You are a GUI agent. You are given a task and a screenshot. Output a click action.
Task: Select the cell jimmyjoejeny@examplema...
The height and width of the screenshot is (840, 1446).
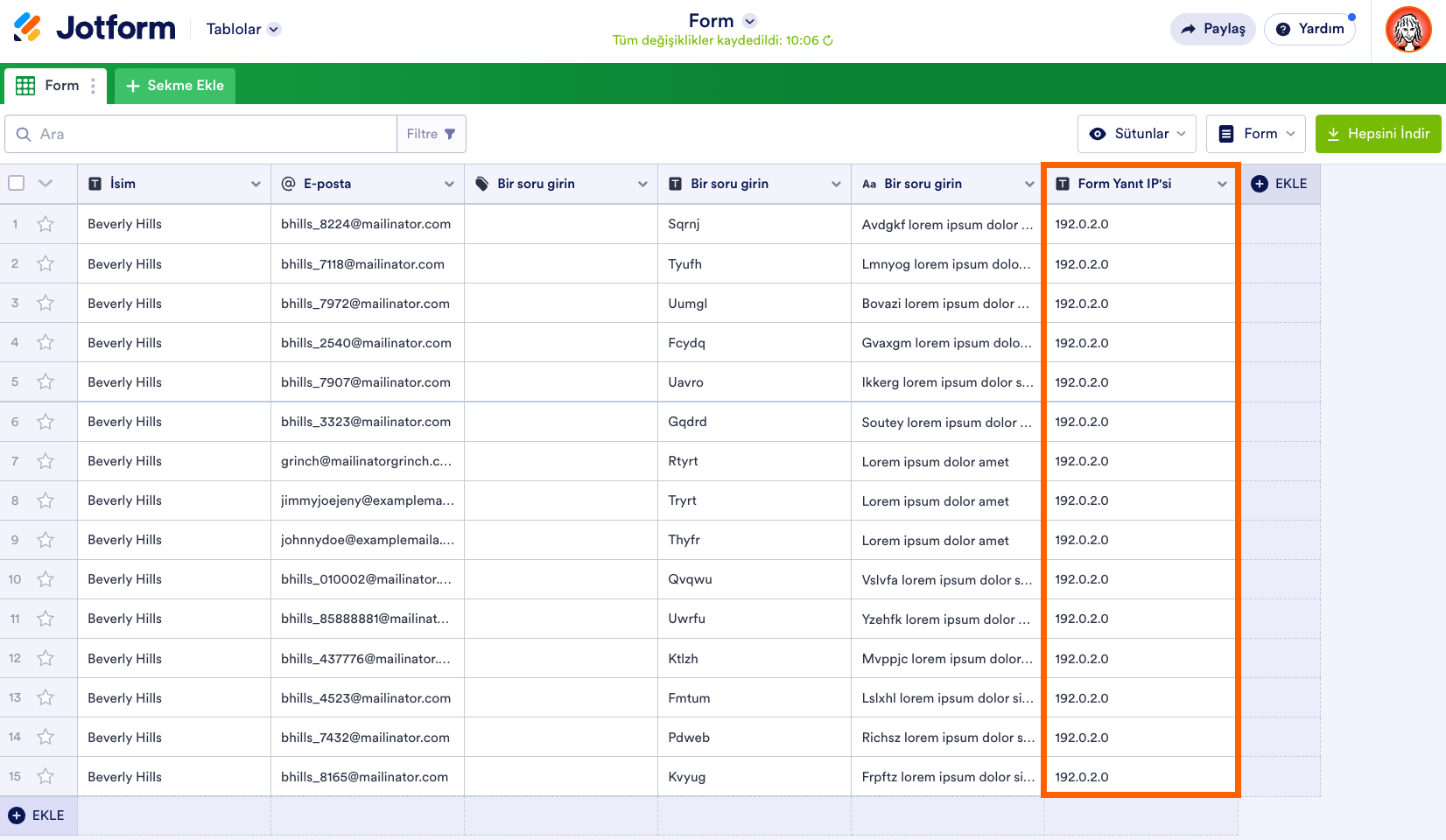coord(368,500)
